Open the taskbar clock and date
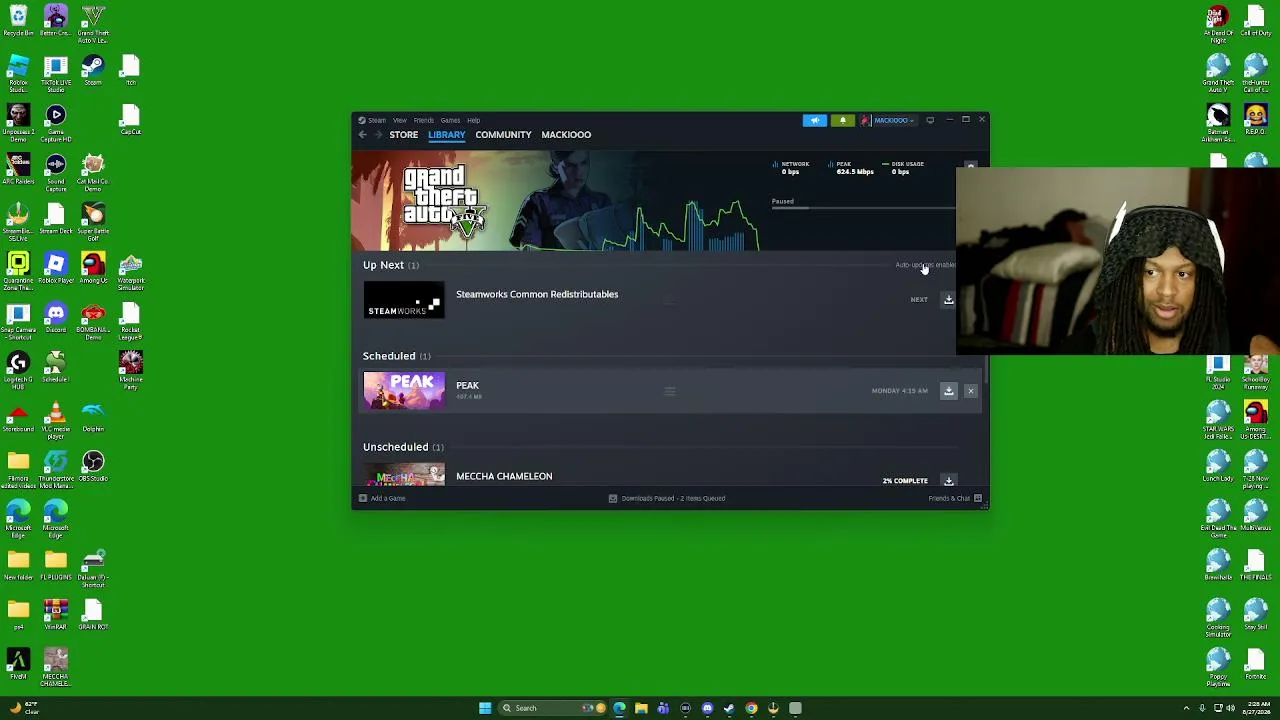This screenshot has width=1280, height=720. 1257,708
